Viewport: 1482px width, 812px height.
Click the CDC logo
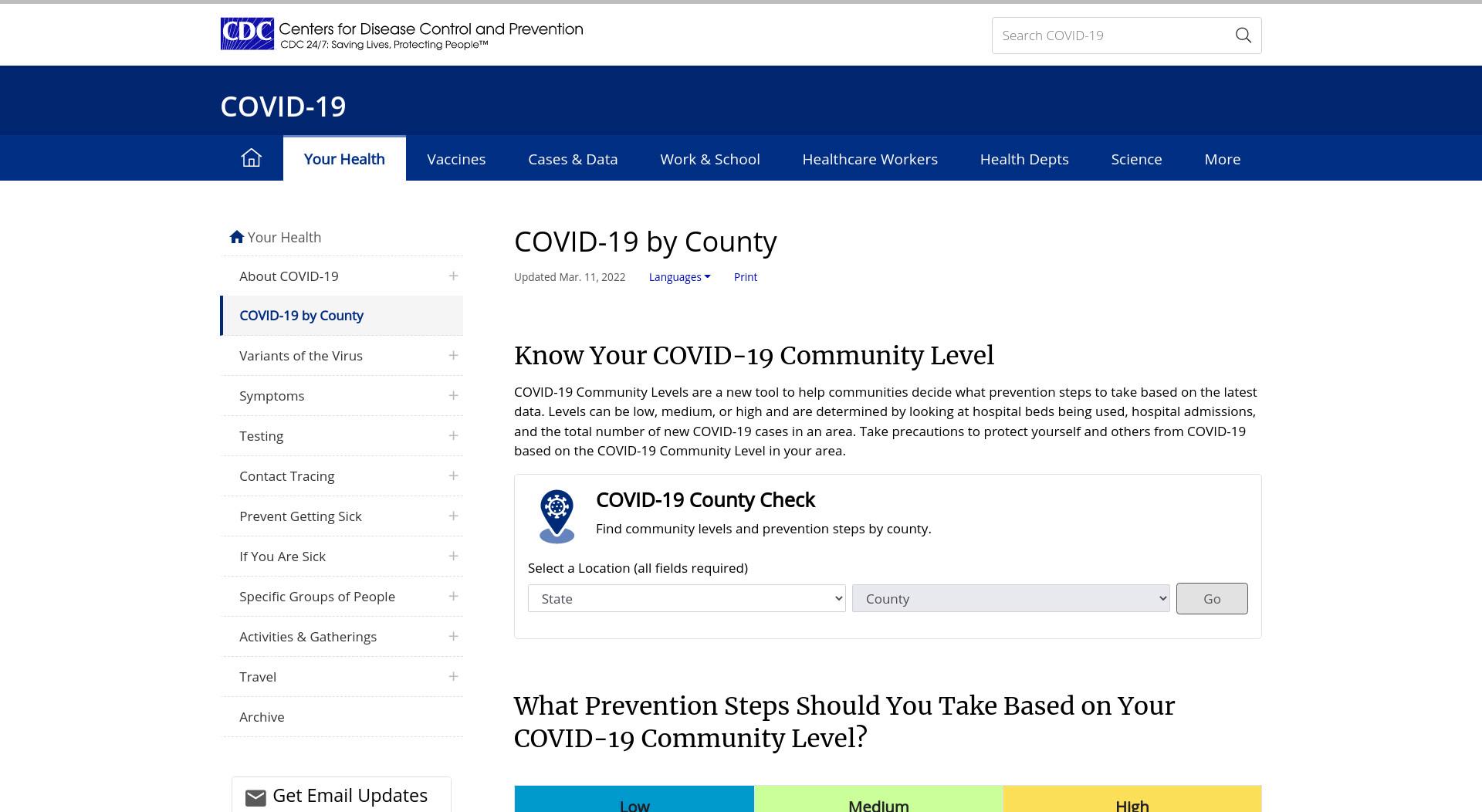(x=247, y=34)
